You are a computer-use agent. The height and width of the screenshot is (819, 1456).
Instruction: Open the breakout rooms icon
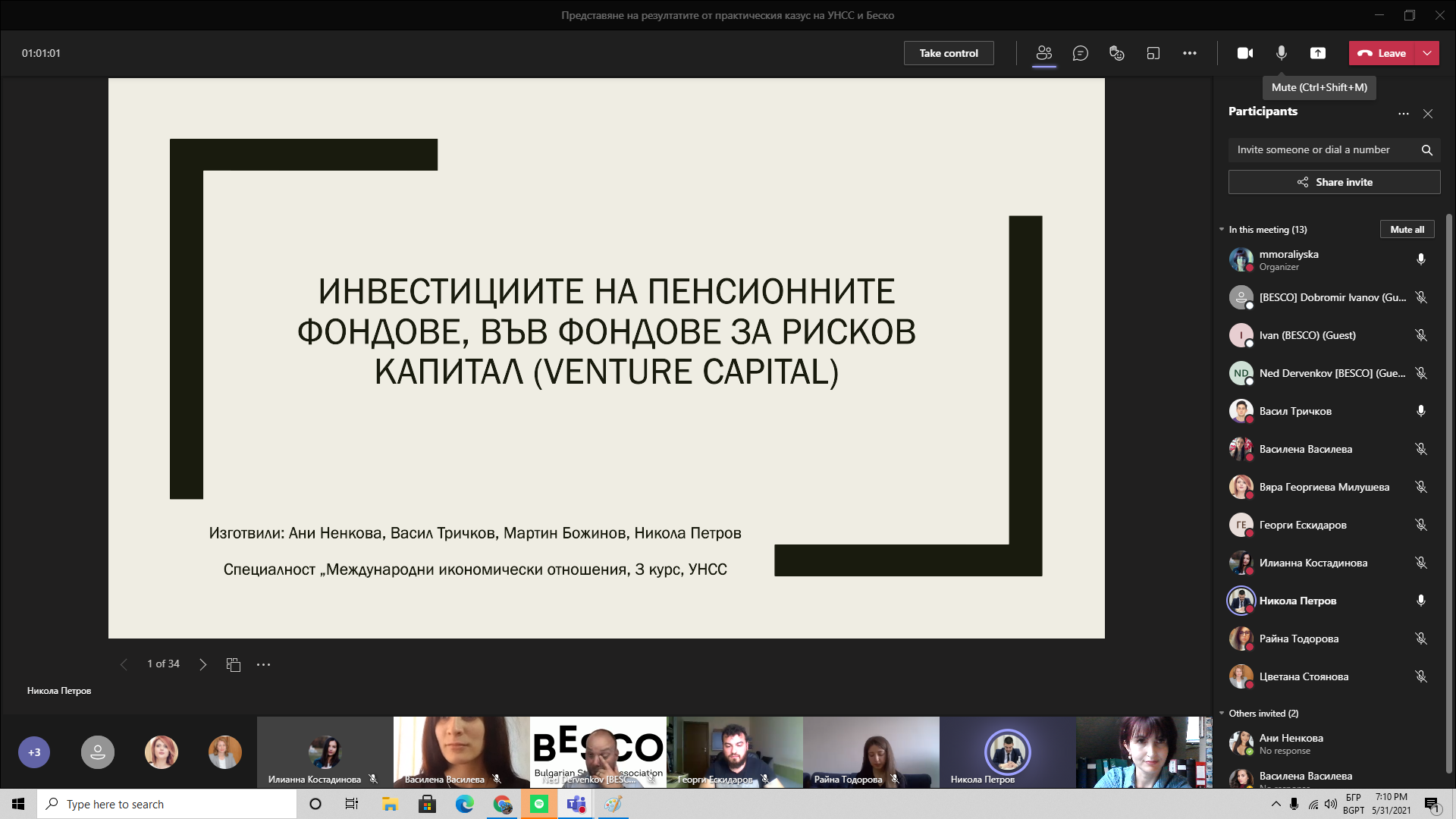pyautogui.click(x=1153, y=53)
